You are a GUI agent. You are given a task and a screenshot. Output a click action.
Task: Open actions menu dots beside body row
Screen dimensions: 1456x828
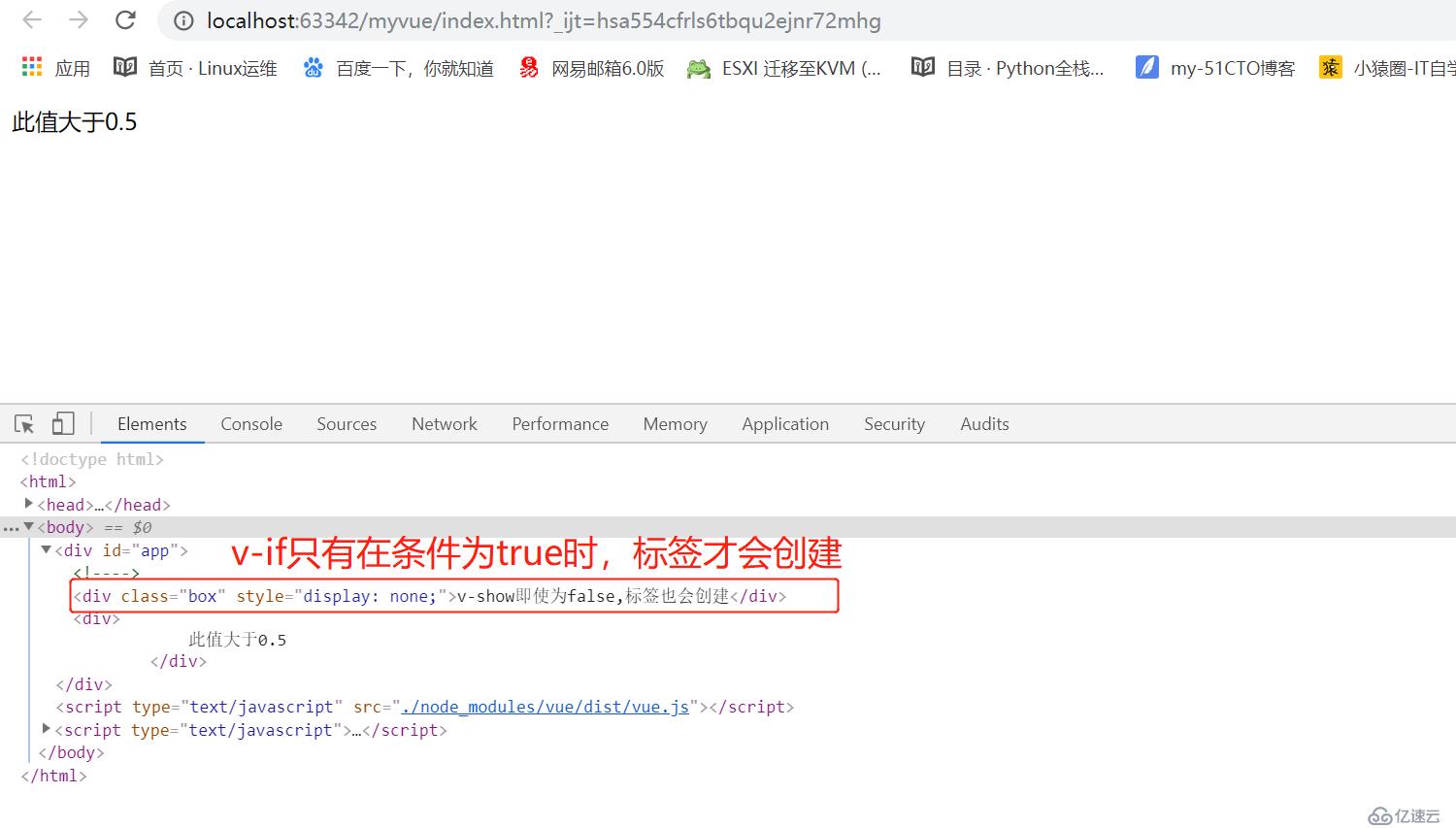(x=10, y=528)
